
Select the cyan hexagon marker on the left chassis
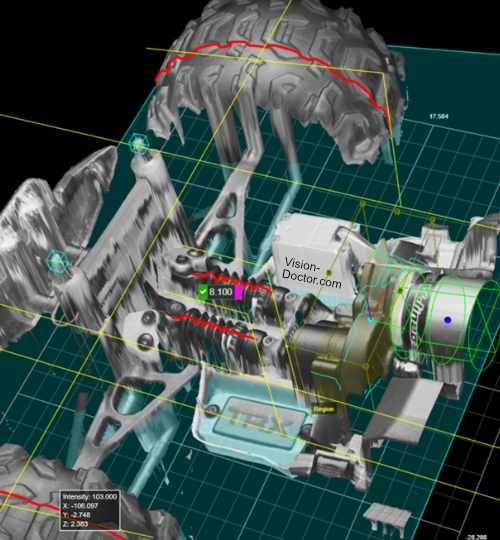58,262
